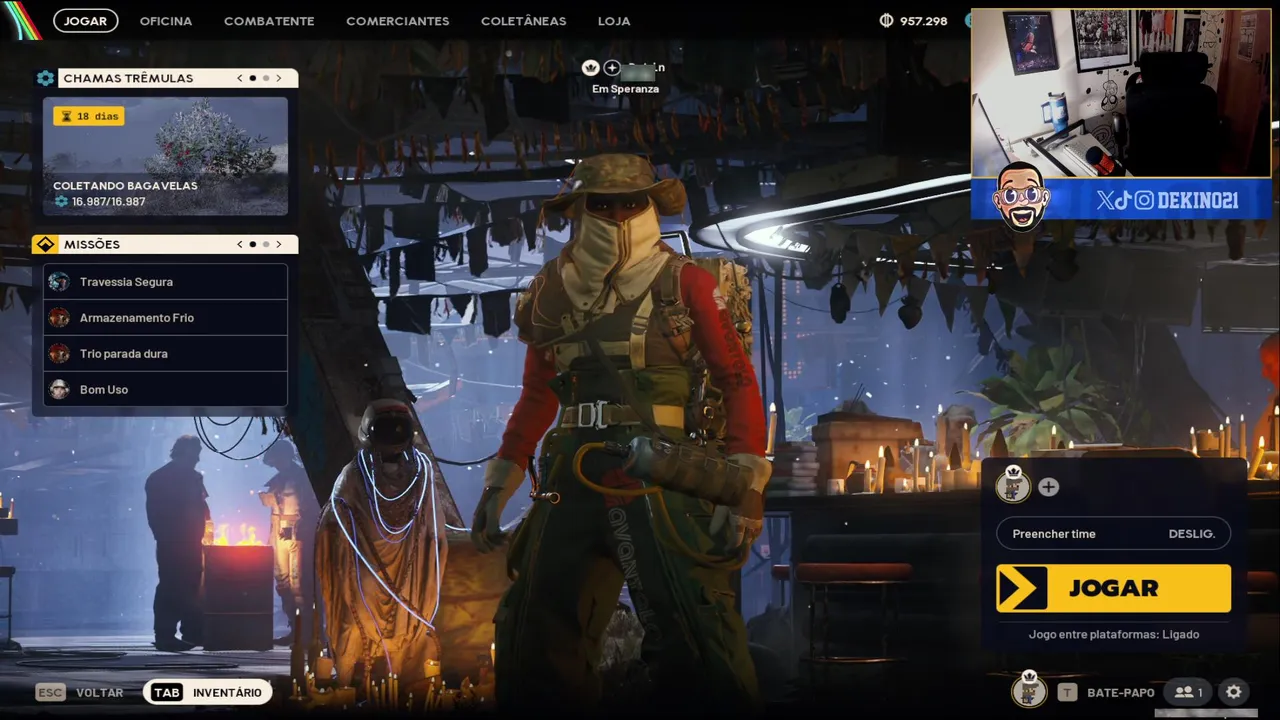This screenshot has height=720, width=1280.
Task: Click the plus icon above the character
Action: coord(612,68)
